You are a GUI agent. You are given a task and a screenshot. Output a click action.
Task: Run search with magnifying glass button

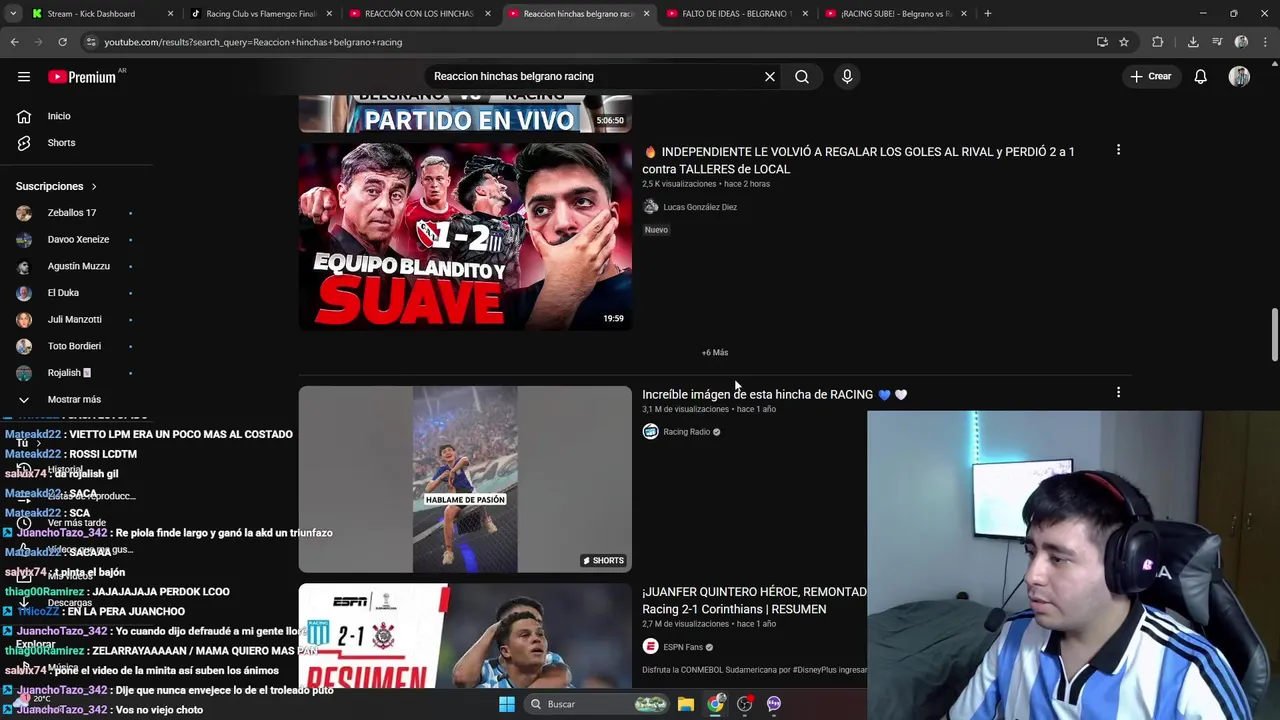click(x=802, y=76)
